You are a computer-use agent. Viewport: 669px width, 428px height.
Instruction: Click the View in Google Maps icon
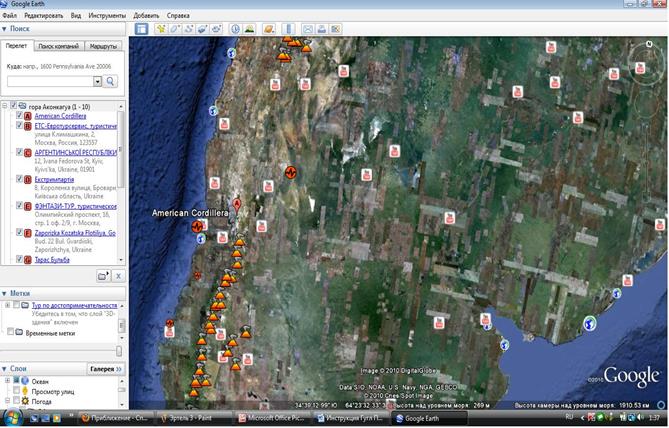335,29
